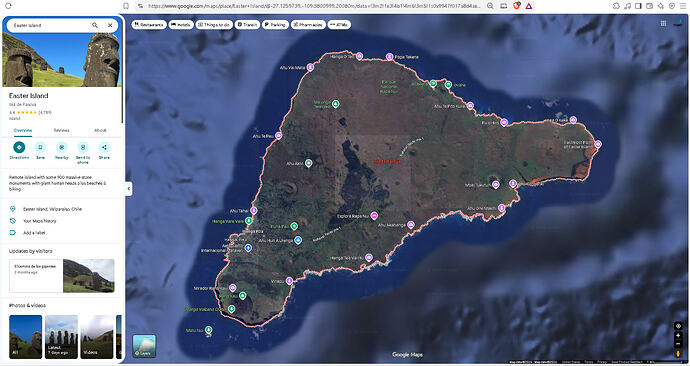Image resolution: width=690 pixels, height=366 pixels.
Task: Click the Save bookmark icon
Action: (40, 147)
